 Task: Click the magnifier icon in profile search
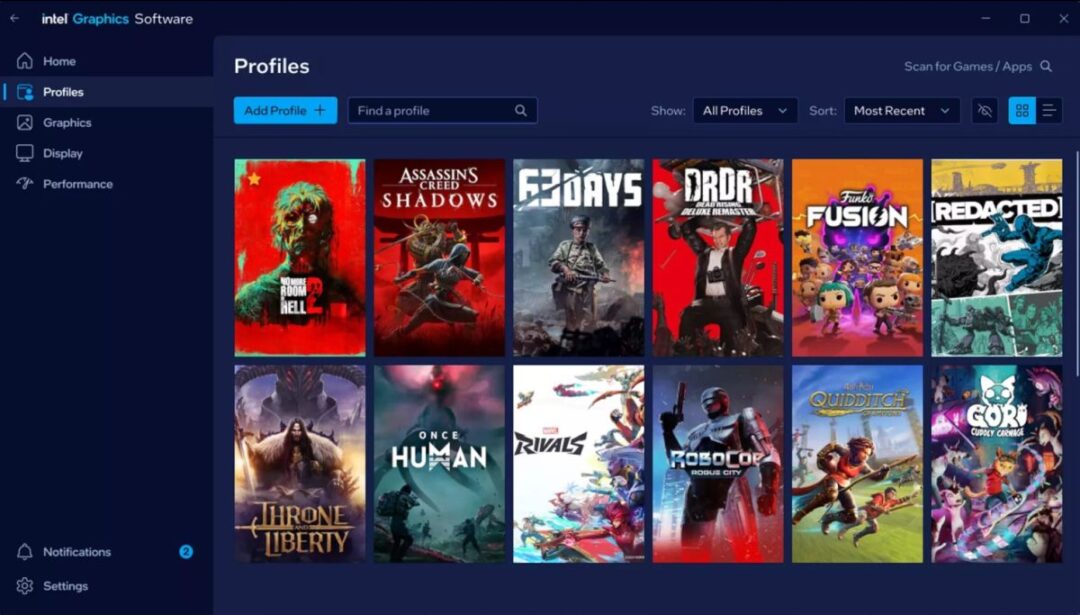pos(521,111)
